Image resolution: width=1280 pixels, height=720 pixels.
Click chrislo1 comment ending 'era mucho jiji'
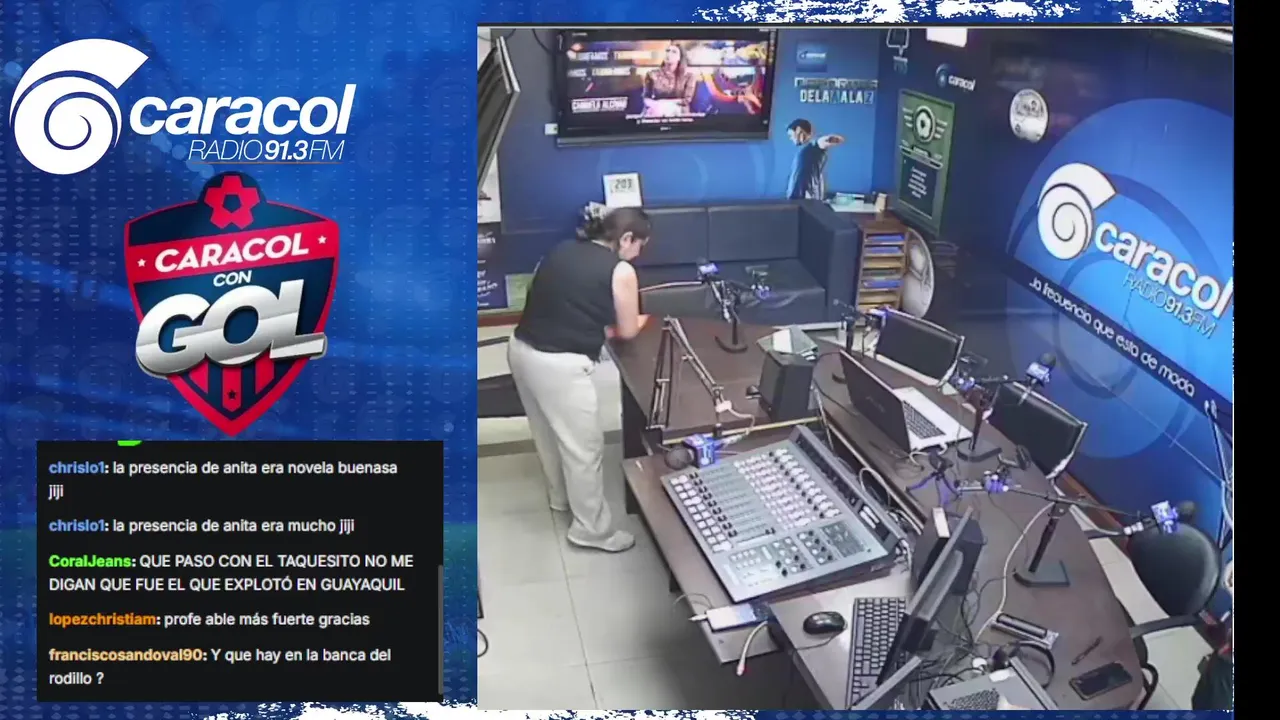[202, 525]
